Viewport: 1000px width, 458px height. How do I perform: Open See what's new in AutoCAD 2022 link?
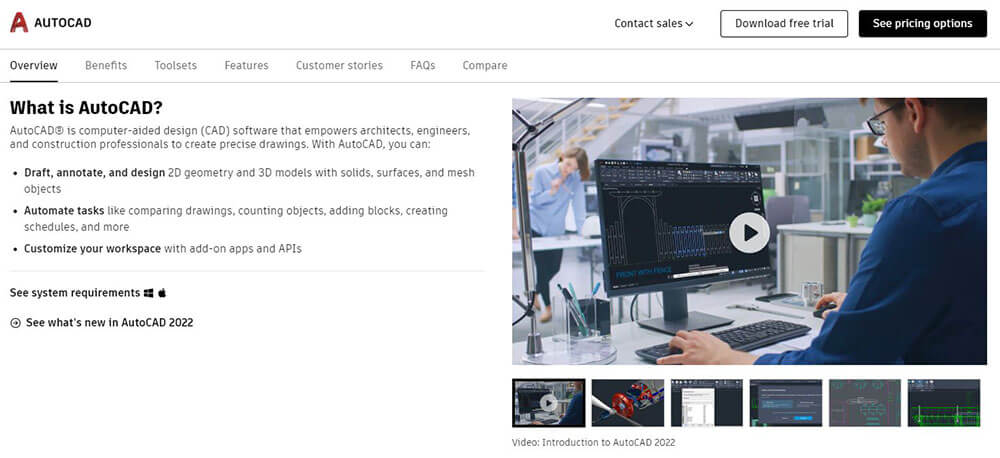[109, 323]
